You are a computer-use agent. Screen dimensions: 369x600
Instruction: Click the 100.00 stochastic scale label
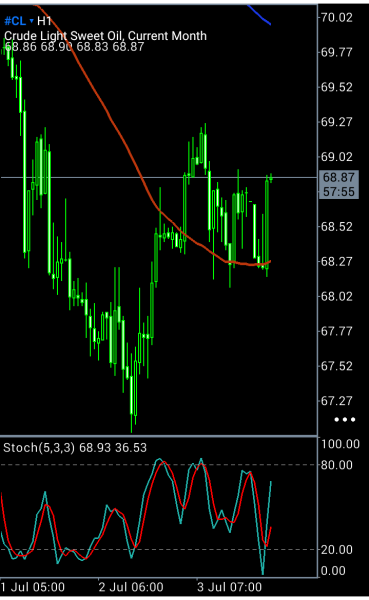pyautogui.click(x=340, y=444)
